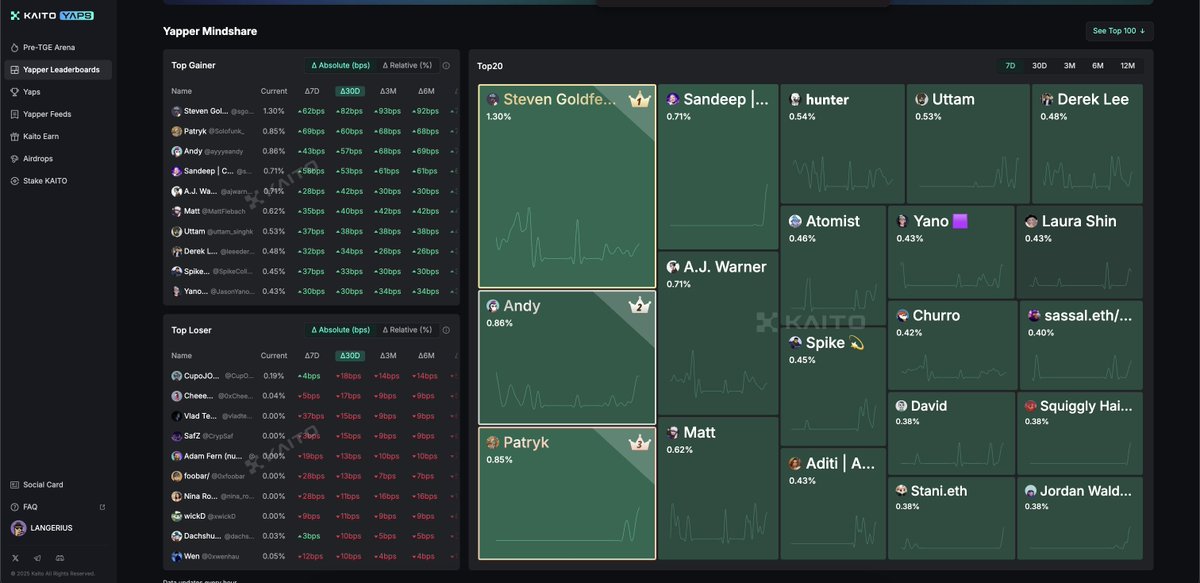1200x583 pixels.
Task: Click the Yaps trophy icon
Action: [14, 92]
